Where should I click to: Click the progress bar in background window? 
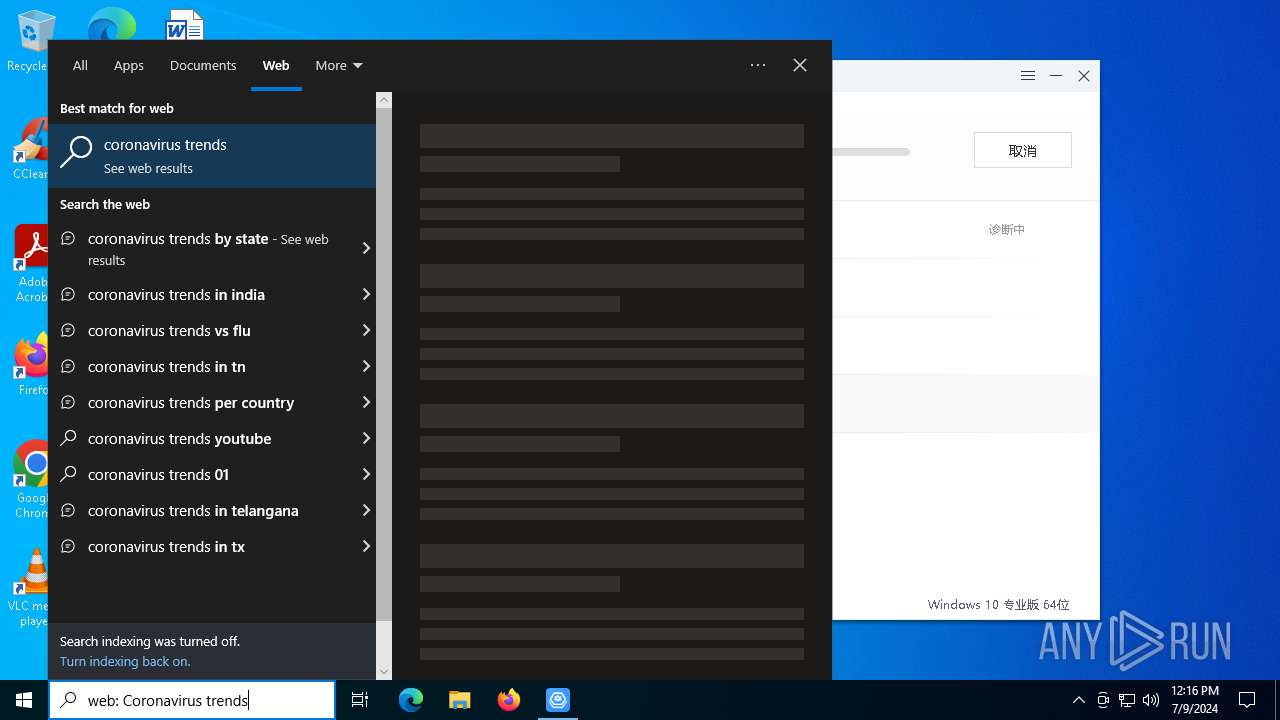point(872,152)
